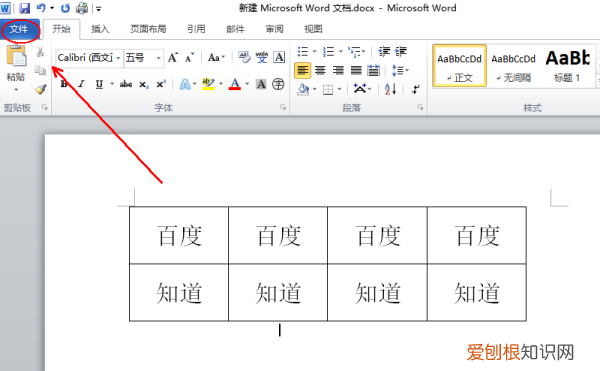The image size is (600, 371).
Task: Click the Redo icon in quick access toolbar
Action: [65, 8]
